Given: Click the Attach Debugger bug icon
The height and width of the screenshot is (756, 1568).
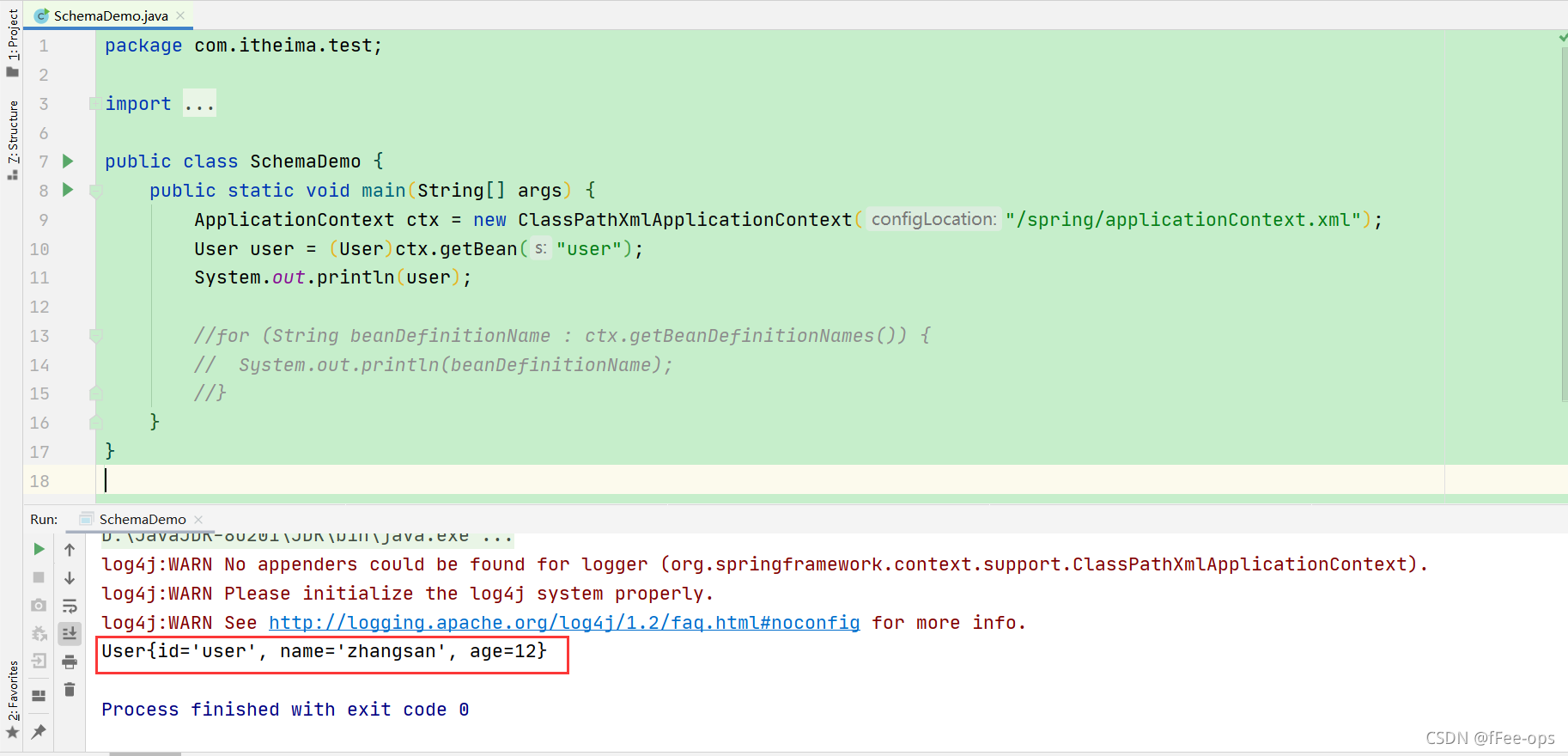Looking at the screenshot, I should (x=39, y=634).
